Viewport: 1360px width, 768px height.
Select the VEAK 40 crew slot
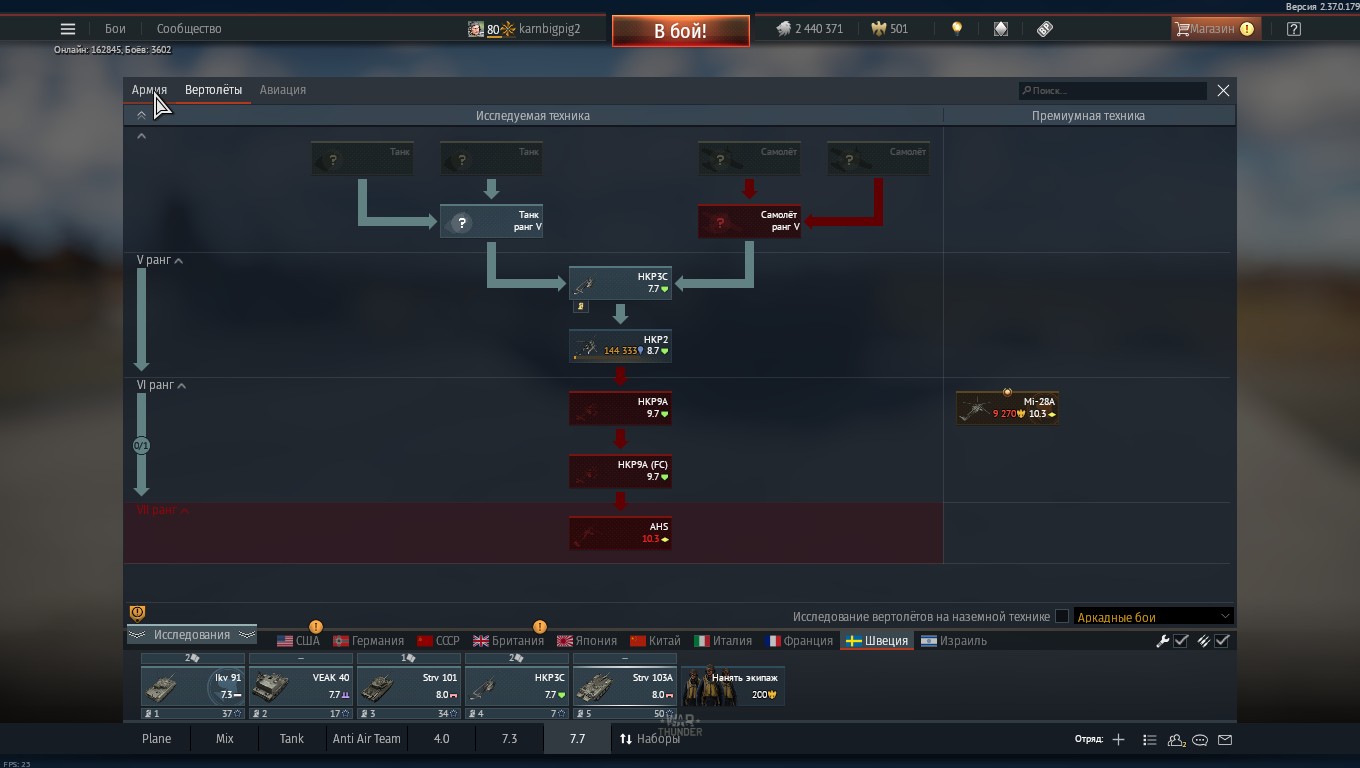point(301,687)
